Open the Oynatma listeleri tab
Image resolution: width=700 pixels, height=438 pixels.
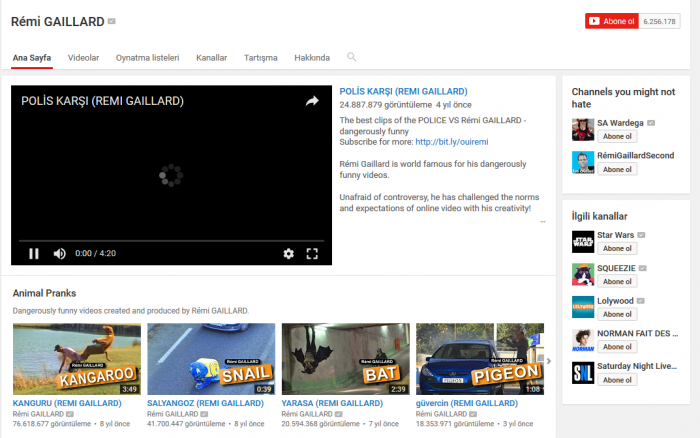(147, 58)
